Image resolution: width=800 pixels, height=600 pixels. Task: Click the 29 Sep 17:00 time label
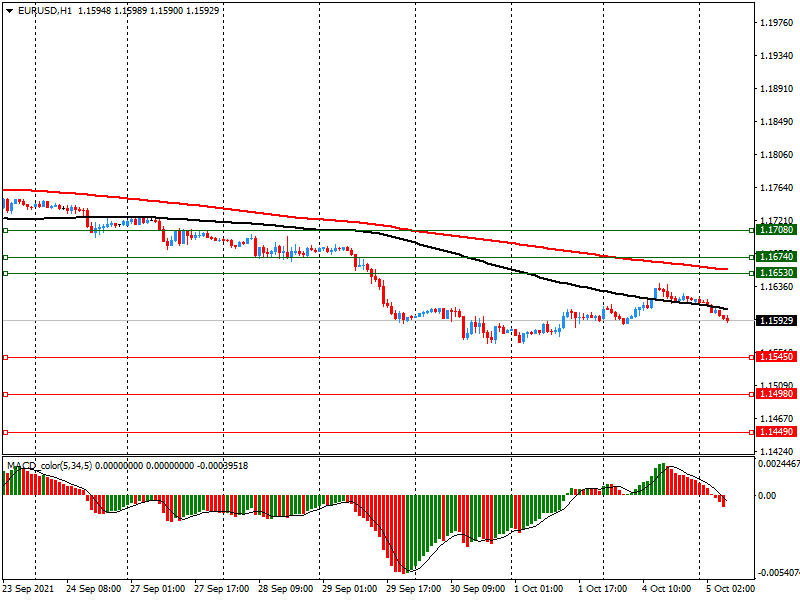click(x=413, y=589)
